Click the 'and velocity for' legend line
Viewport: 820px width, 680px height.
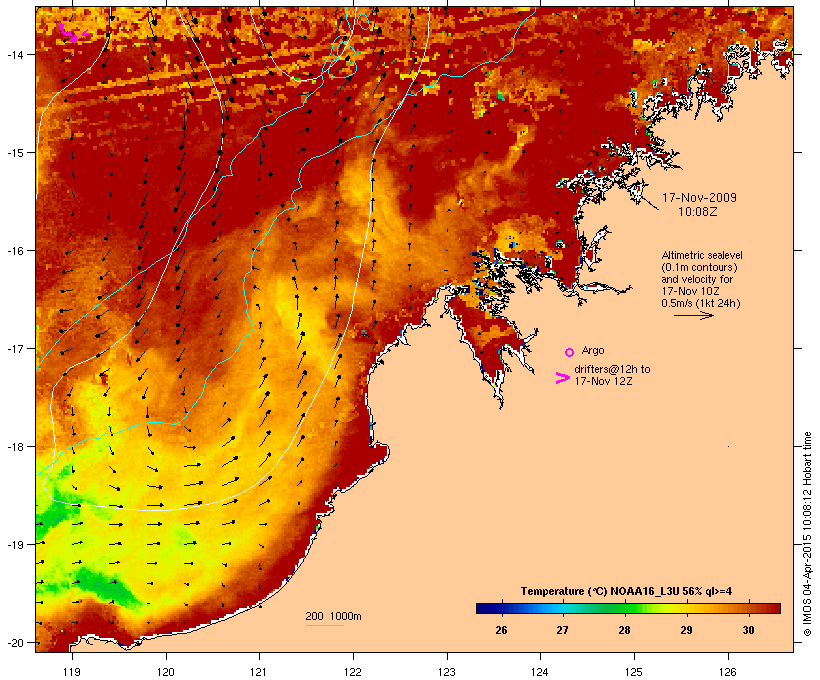click(697, 279)
